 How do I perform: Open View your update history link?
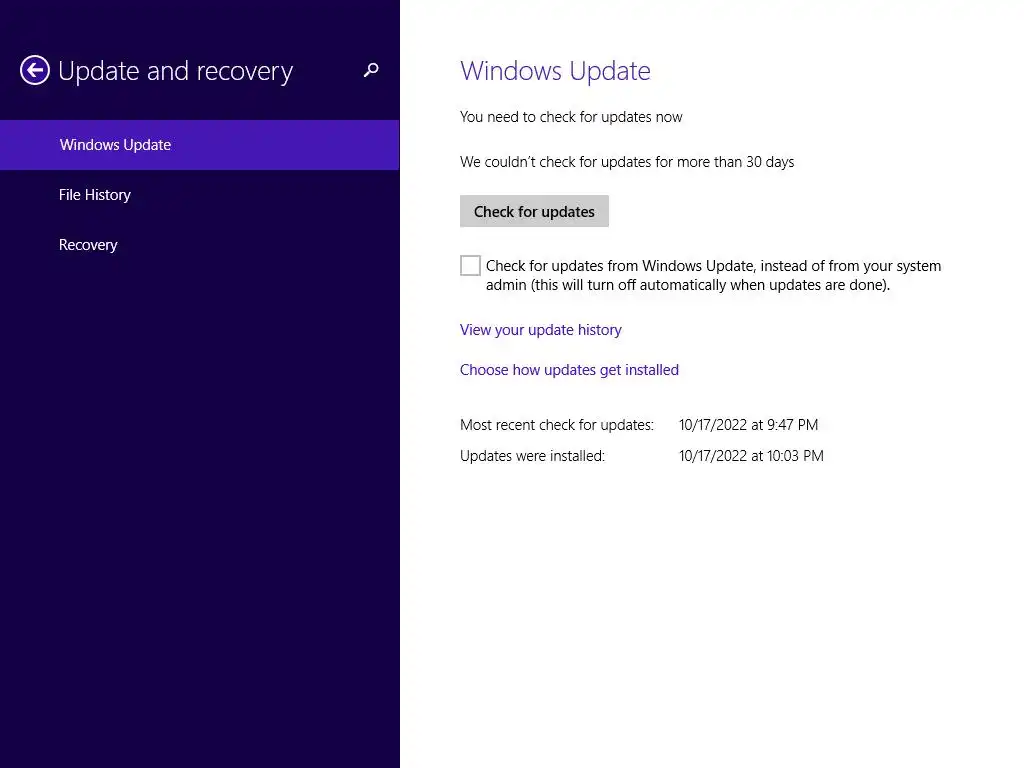click(541, 330)
